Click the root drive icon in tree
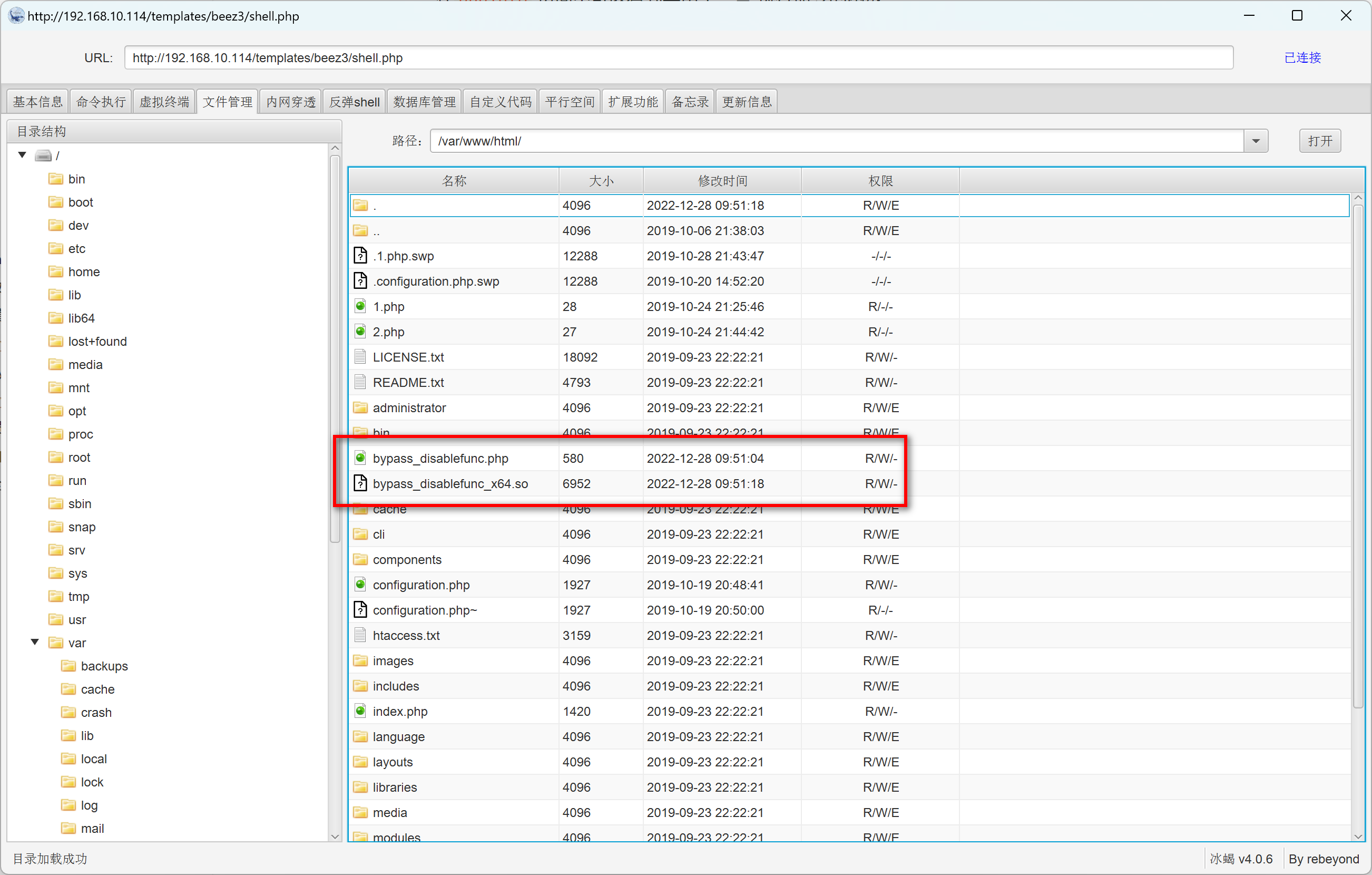1372x875 pixels. click(x=43, y=155)
